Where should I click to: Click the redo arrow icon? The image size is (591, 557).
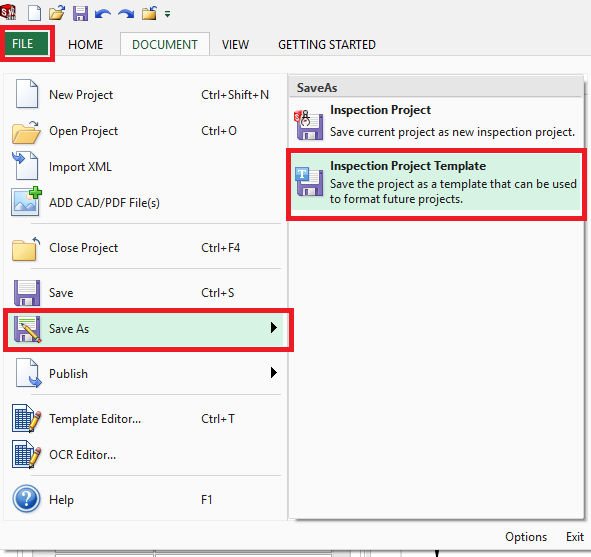coord(126,14)
